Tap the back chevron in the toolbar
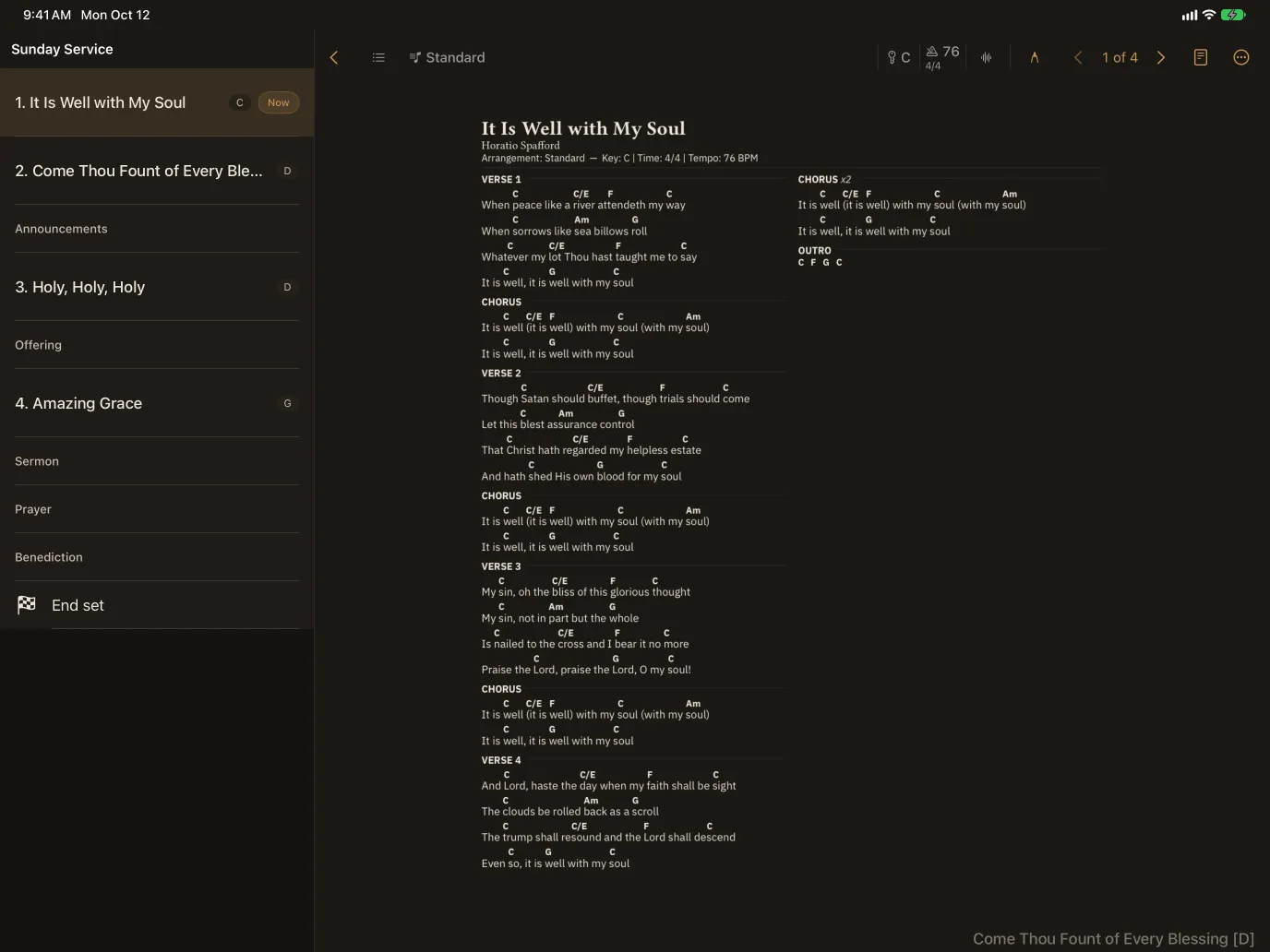 [334, 57]
